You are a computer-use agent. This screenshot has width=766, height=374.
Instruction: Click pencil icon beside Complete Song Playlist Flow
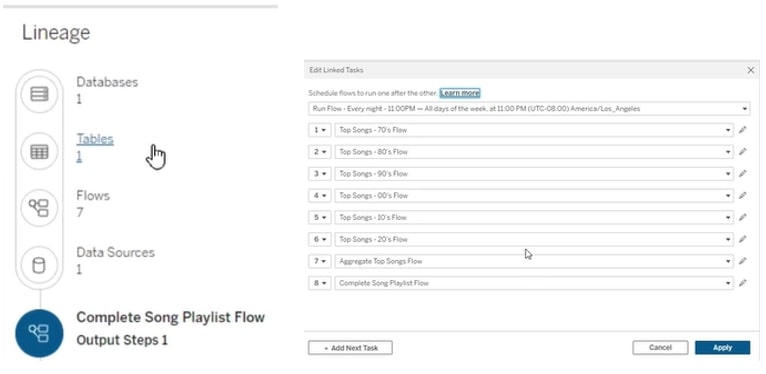743,283
